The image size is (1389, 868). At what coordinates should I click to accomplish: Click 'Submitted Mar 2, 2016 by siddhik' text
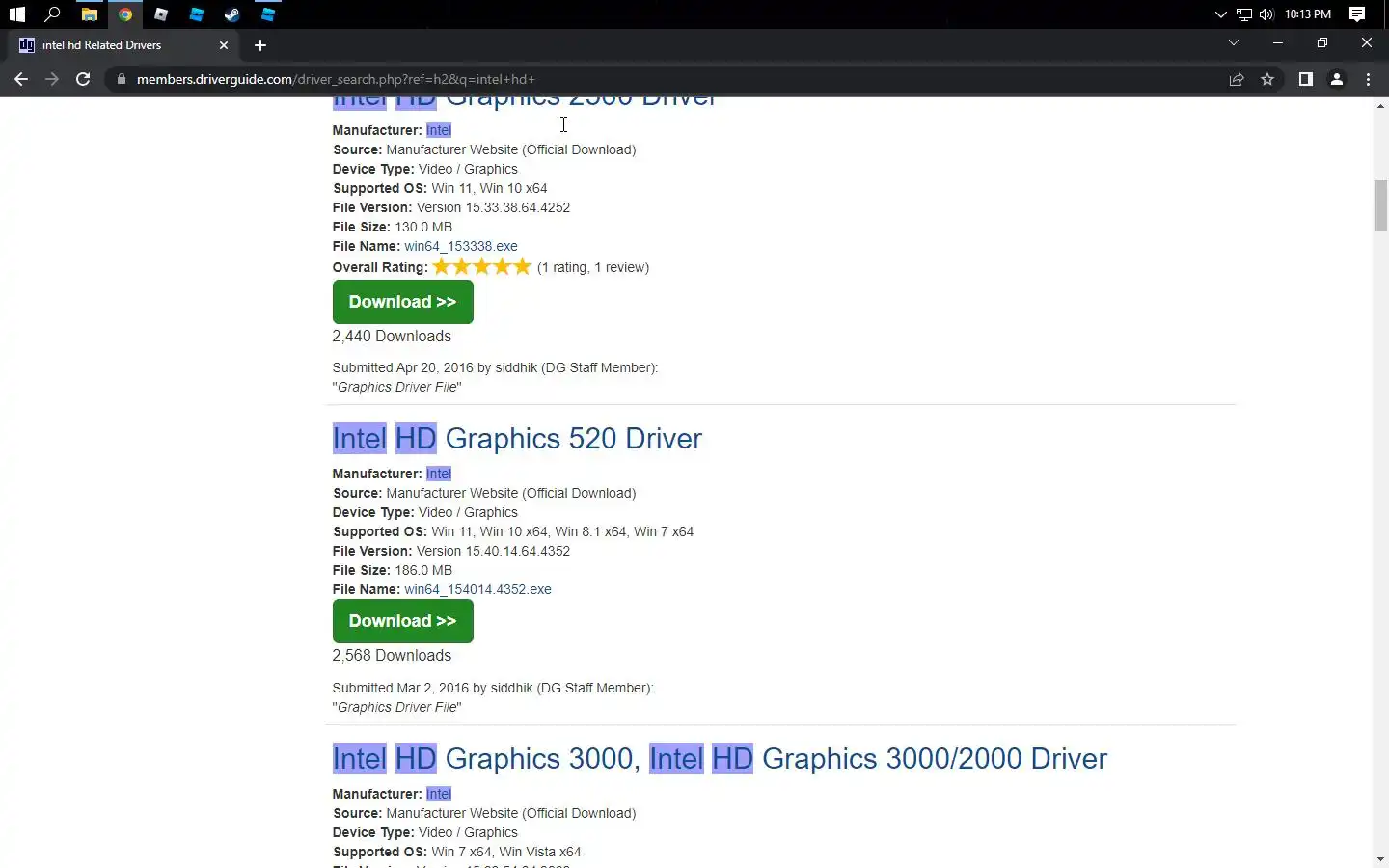433,688
